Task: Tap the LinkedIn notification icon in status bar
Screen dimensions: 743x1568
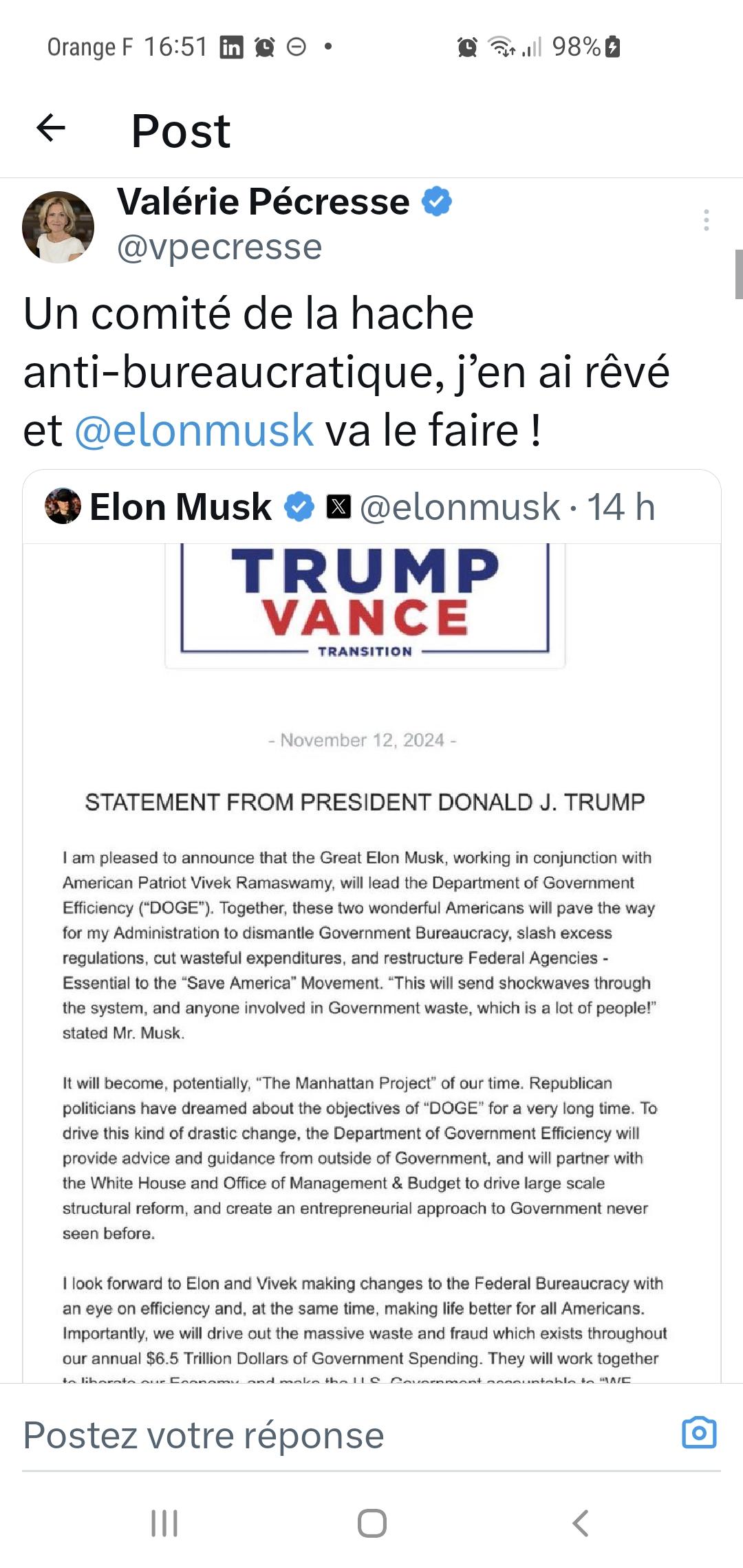Action: tap(231, 47)
